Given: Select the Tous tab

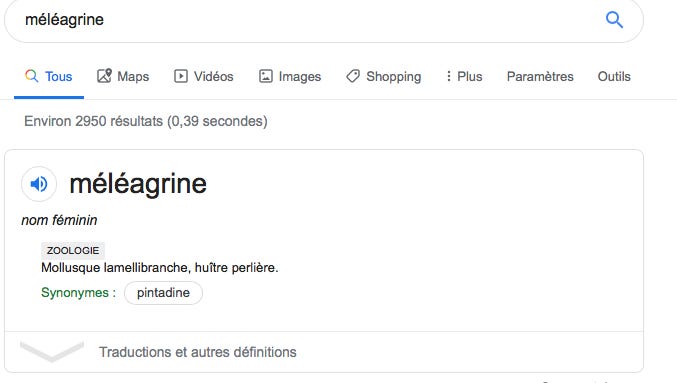Looking at the screenshot, I should pos(48,76).
